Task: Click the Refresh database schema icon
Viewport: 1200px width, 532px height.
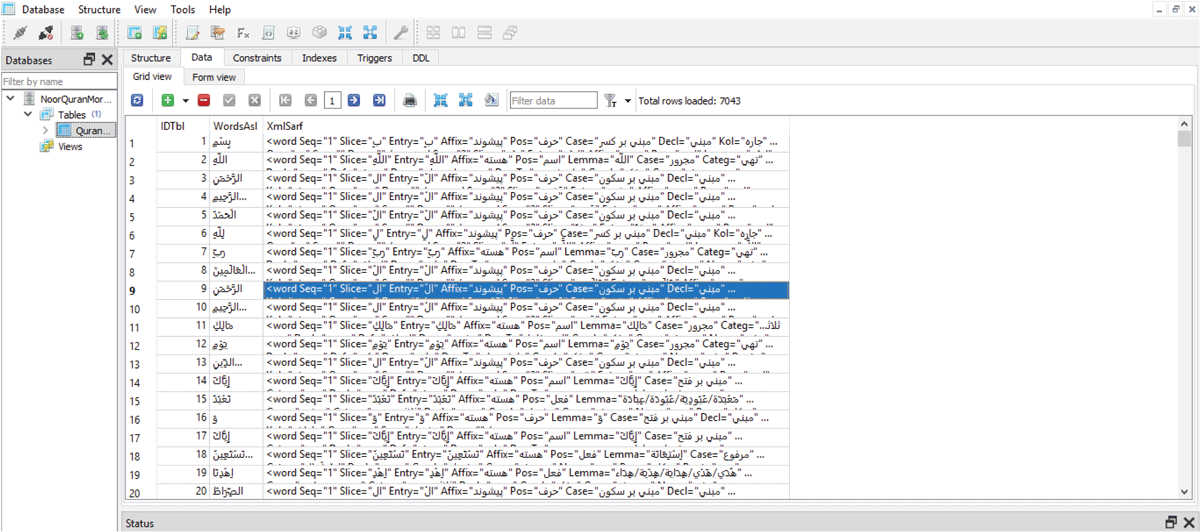Action: click(x=101, y=33)
